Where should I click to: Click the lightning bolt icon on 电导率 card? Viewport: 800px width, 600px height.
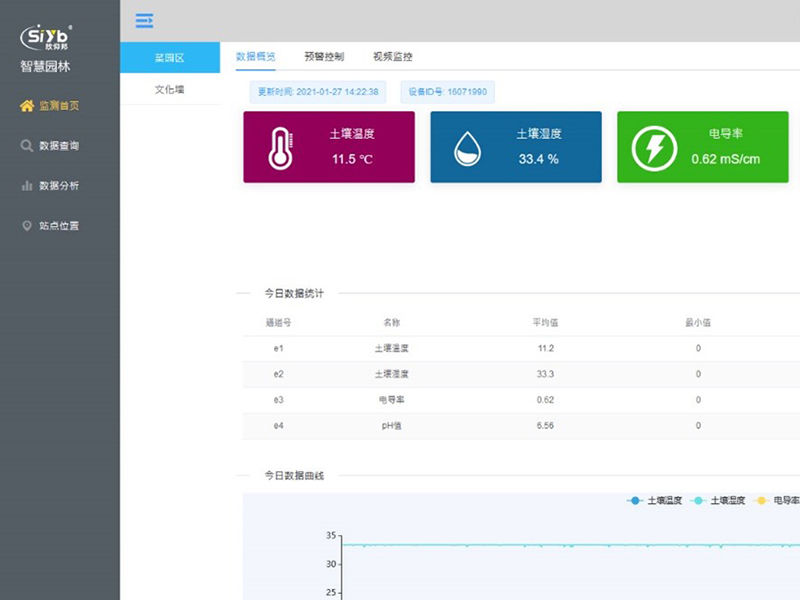(654, 148)
